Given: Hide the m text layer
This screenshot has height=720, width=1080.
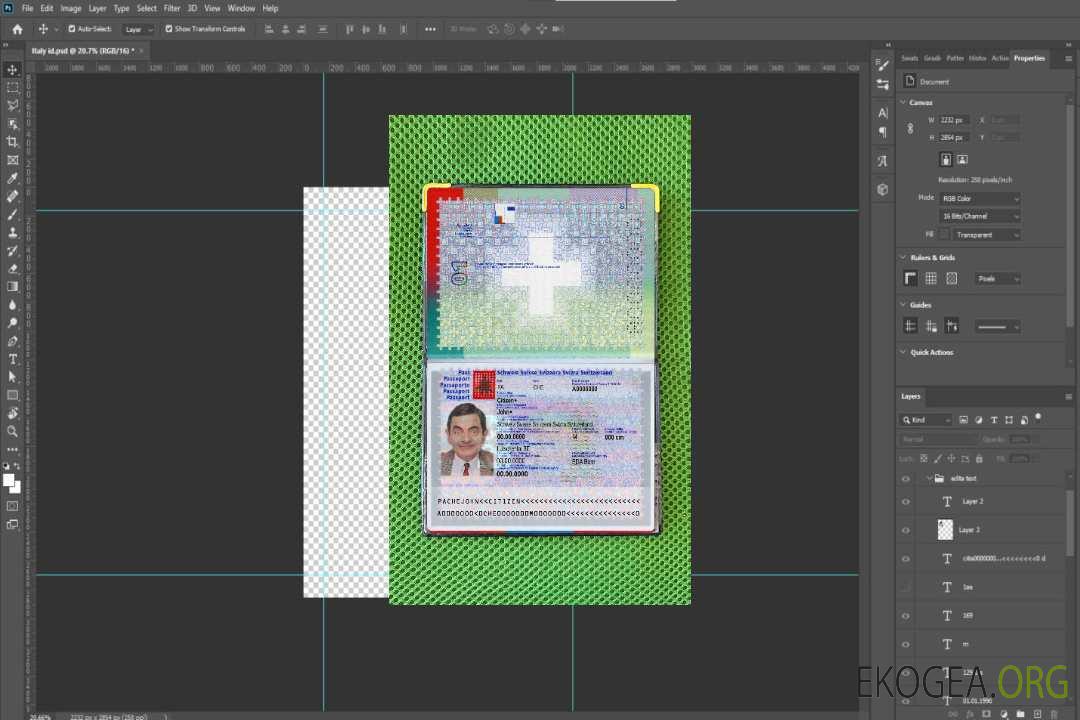Looking at the screenshot, I should pos(906,645).
